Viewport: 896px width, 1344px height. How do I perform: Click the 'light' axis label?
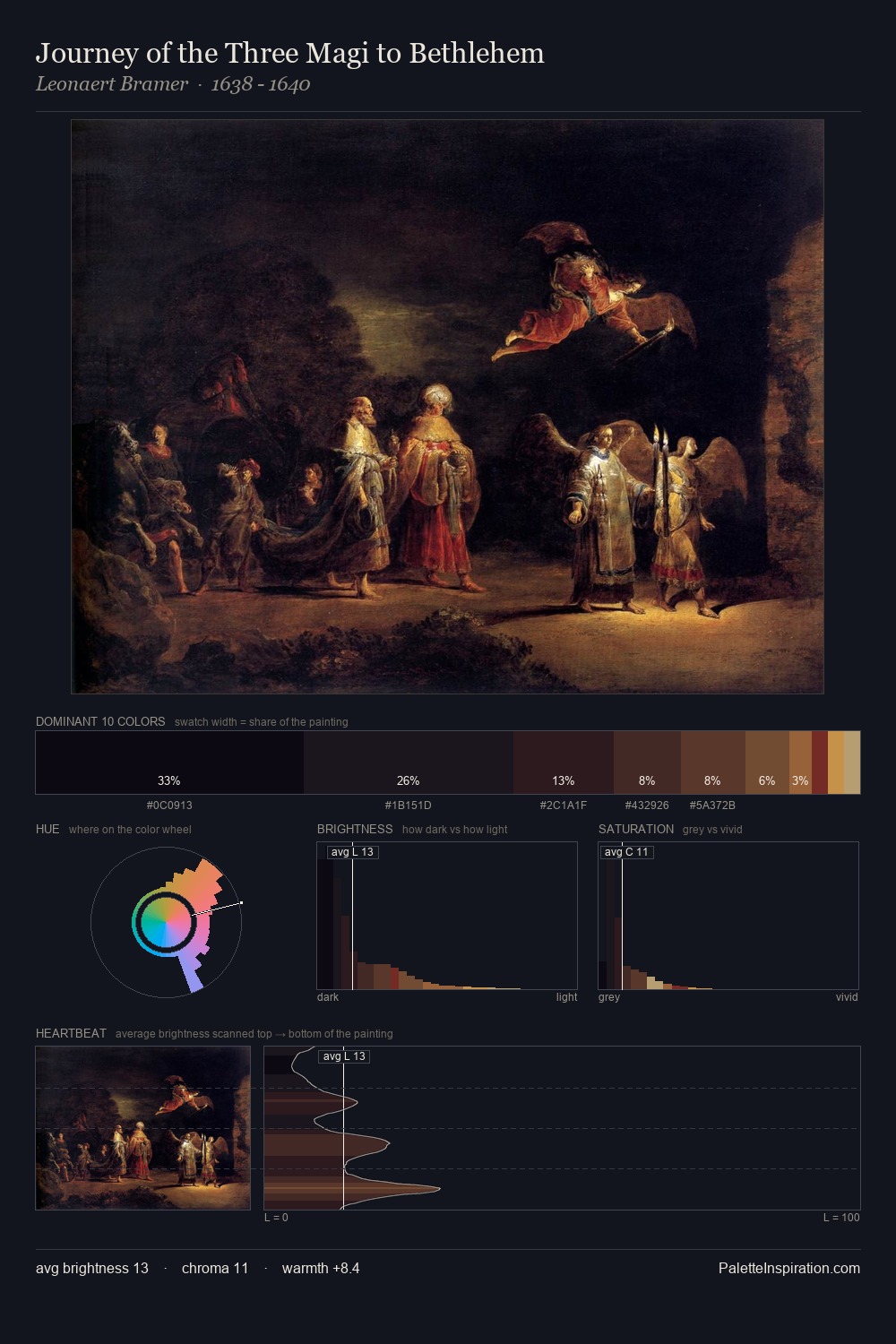[566, 997]
